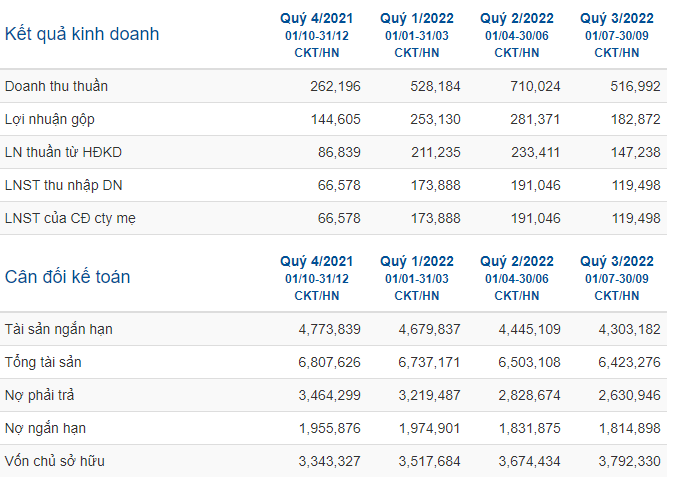Click the Doanh thu thuần row label
Viewport: 675px width, 477px height.
pyautogui.click(x=56, y=86)
